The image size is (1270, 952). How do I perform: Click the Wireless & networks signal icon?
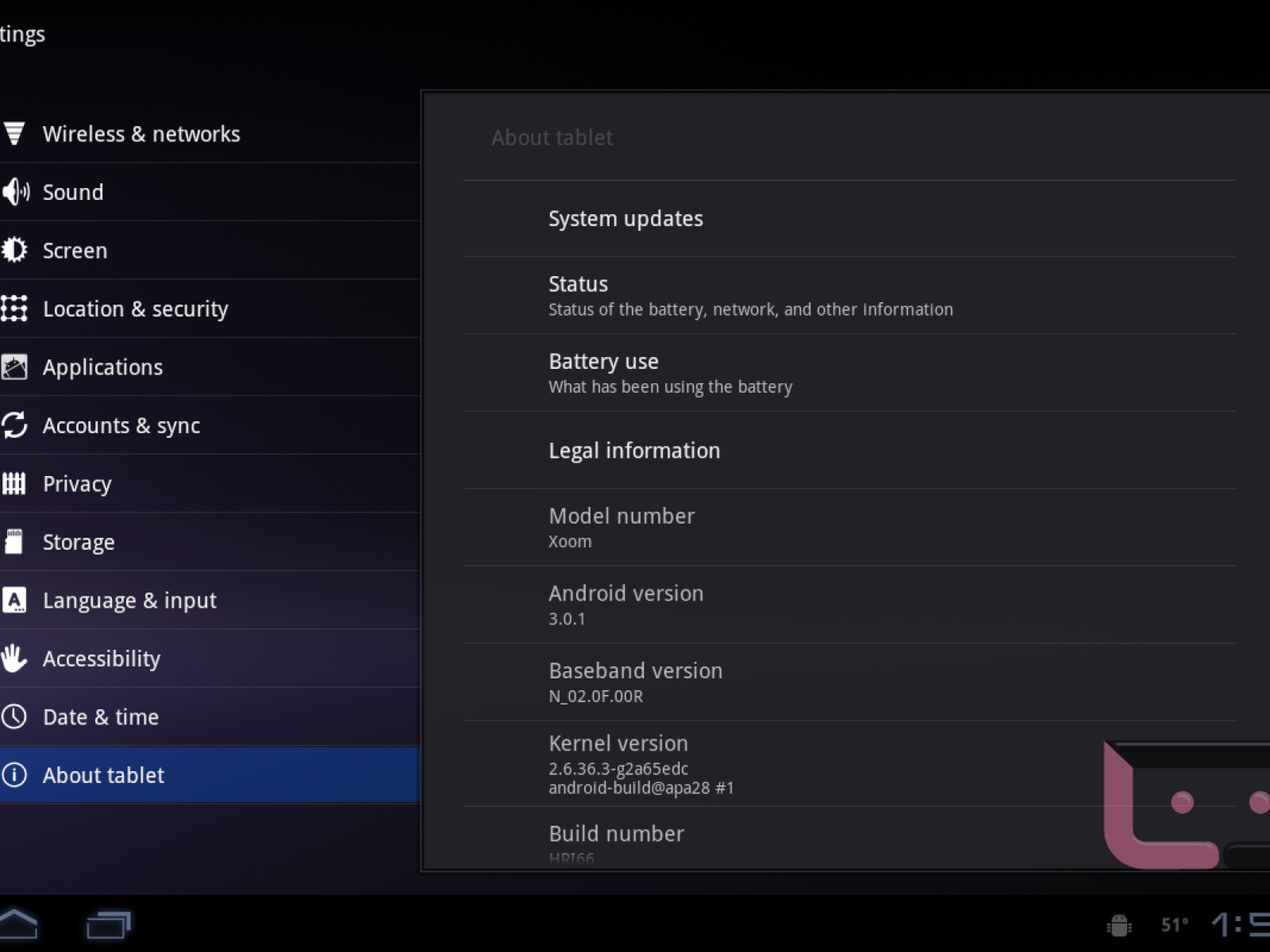14,133
